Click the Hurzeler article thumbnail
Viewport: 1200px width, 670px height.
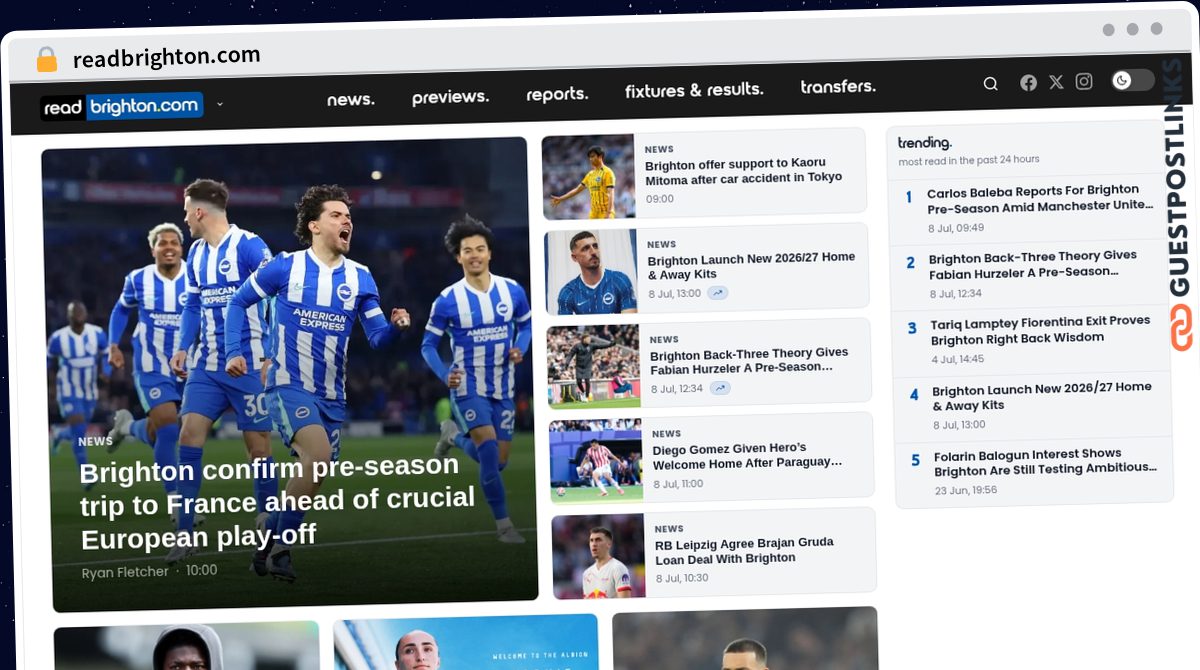pyautogui.click(x=594, y=367)
